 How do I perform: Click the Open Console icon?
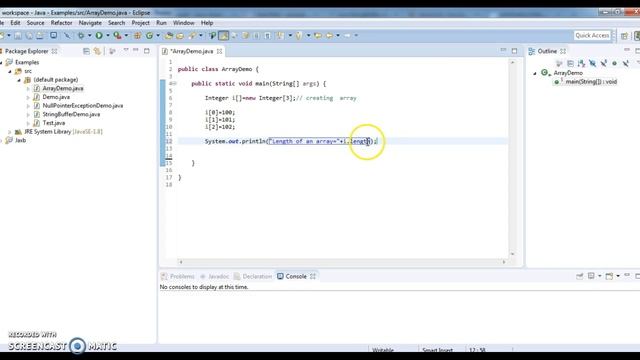[609, 276]
